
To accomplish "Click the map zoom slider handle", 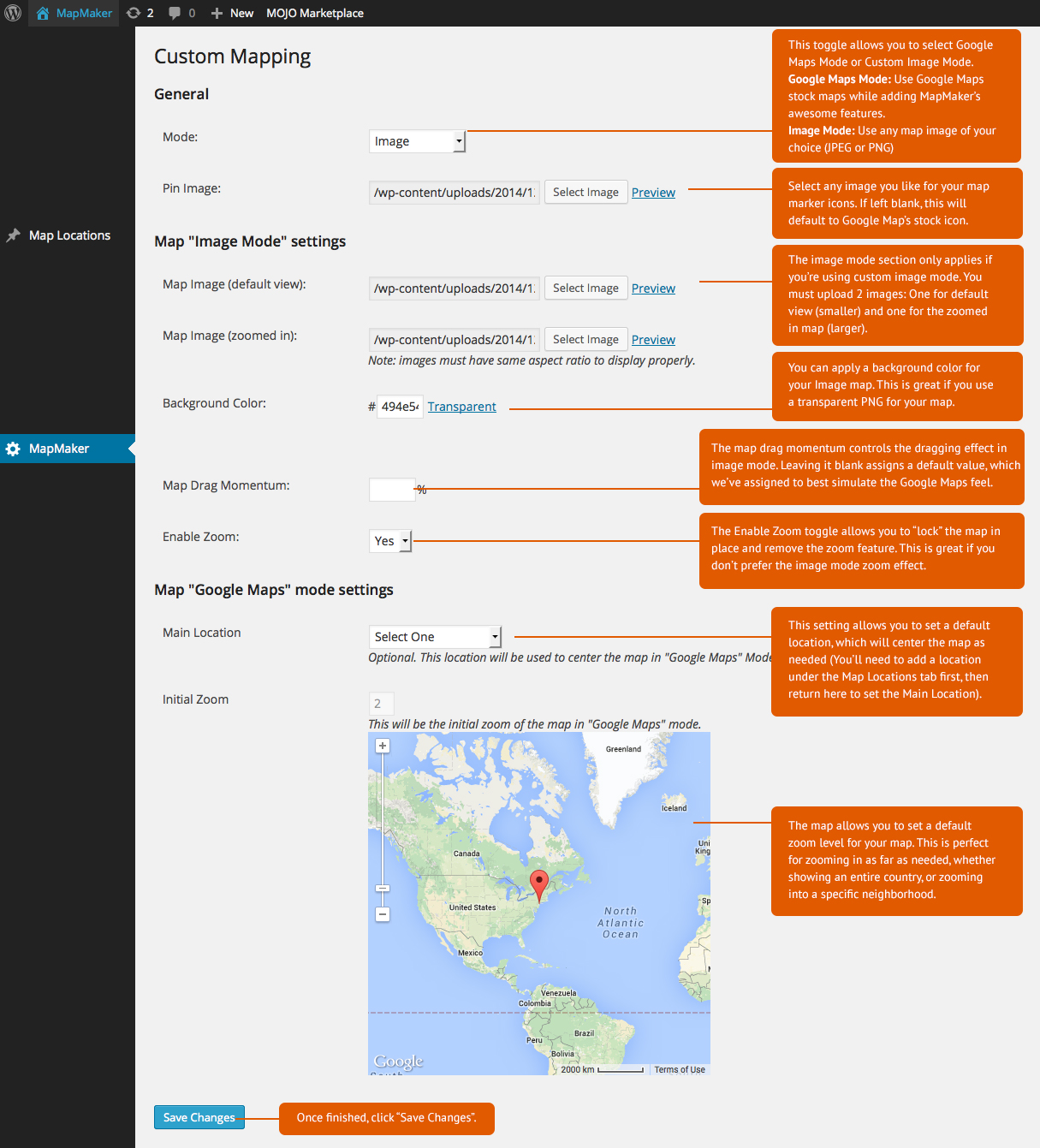I will (x=383, y=889).
